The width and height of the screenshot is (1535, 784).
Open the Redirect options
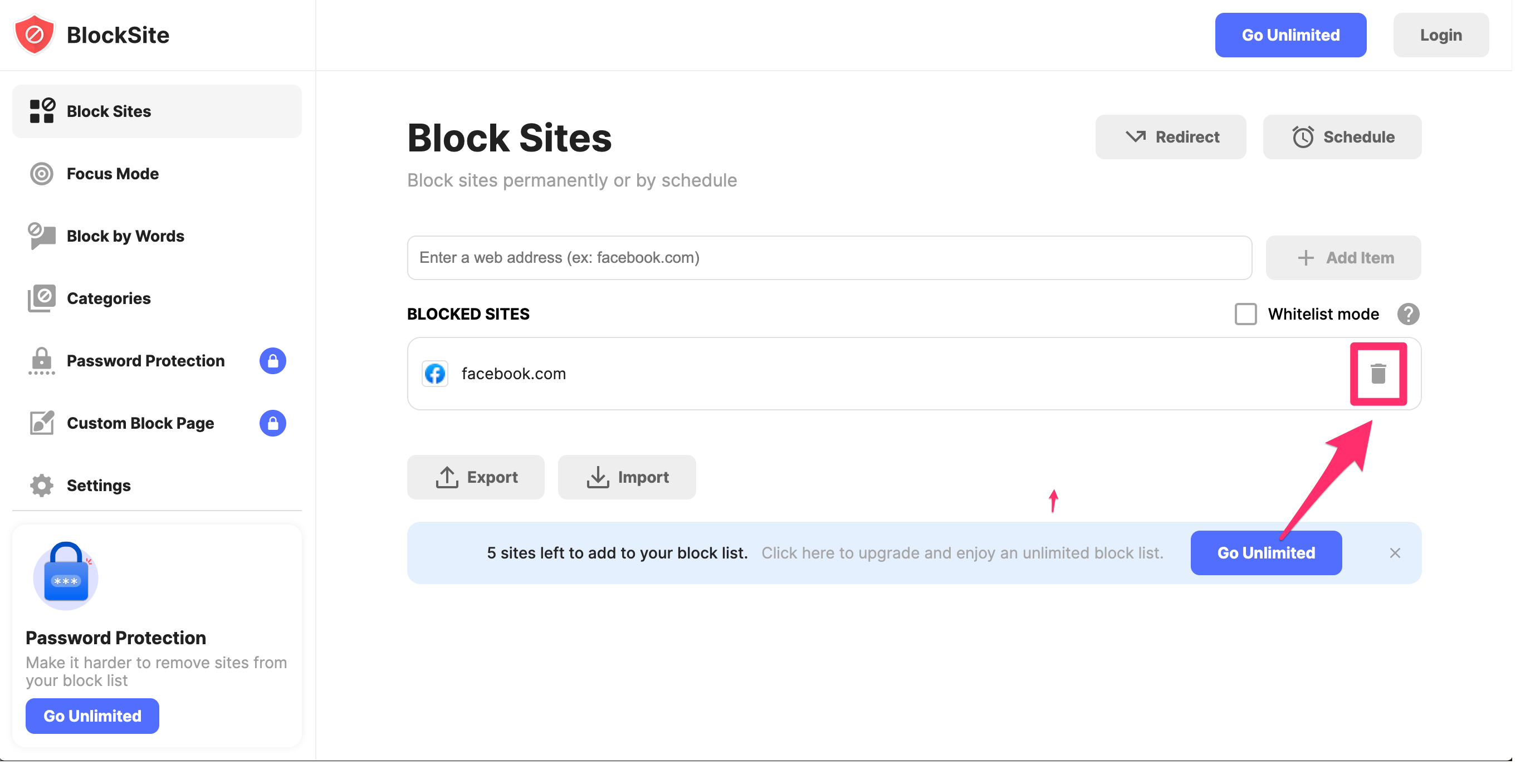pos(1170,136)
